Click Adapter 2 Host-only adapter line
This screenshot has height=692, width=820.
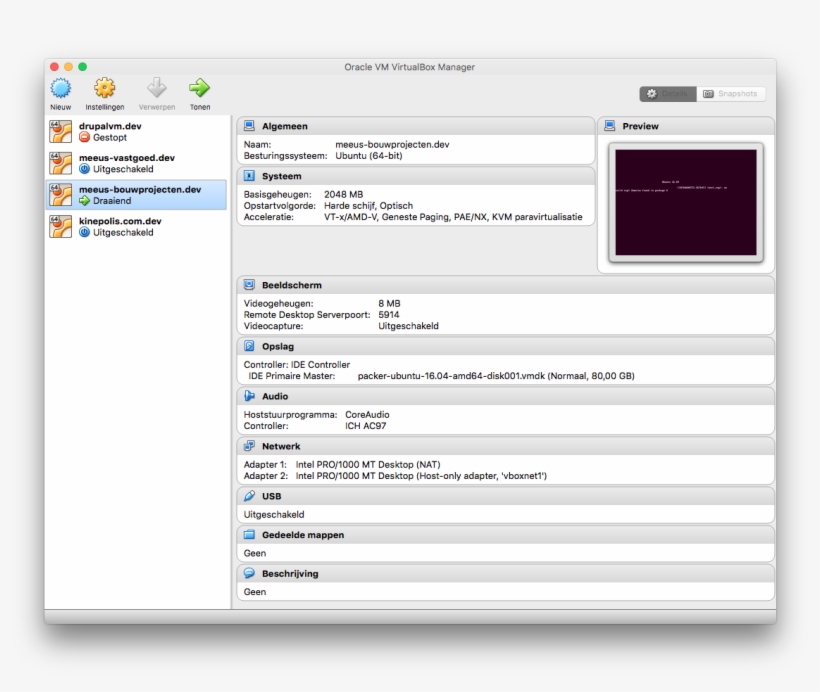point(395,476)
